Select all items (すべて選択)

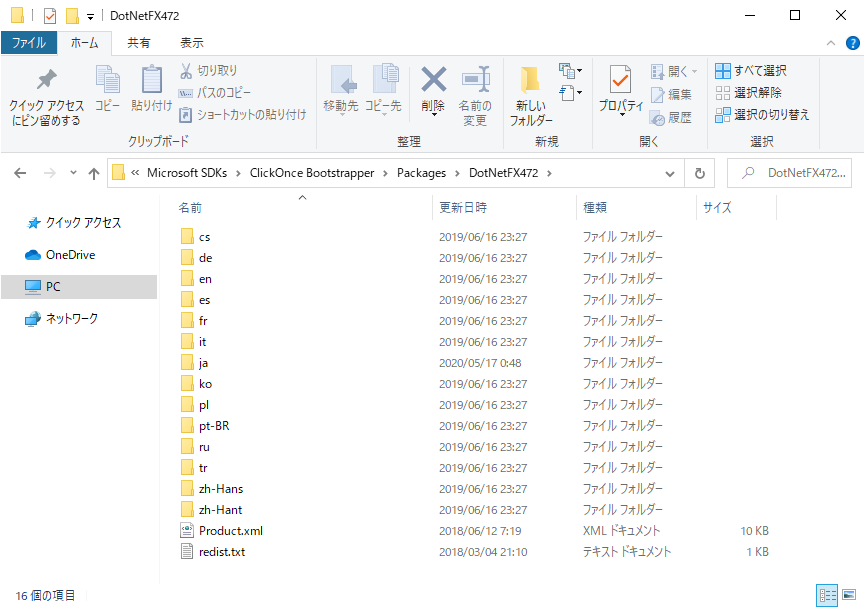pyautogui.click(x=751, y=71)
